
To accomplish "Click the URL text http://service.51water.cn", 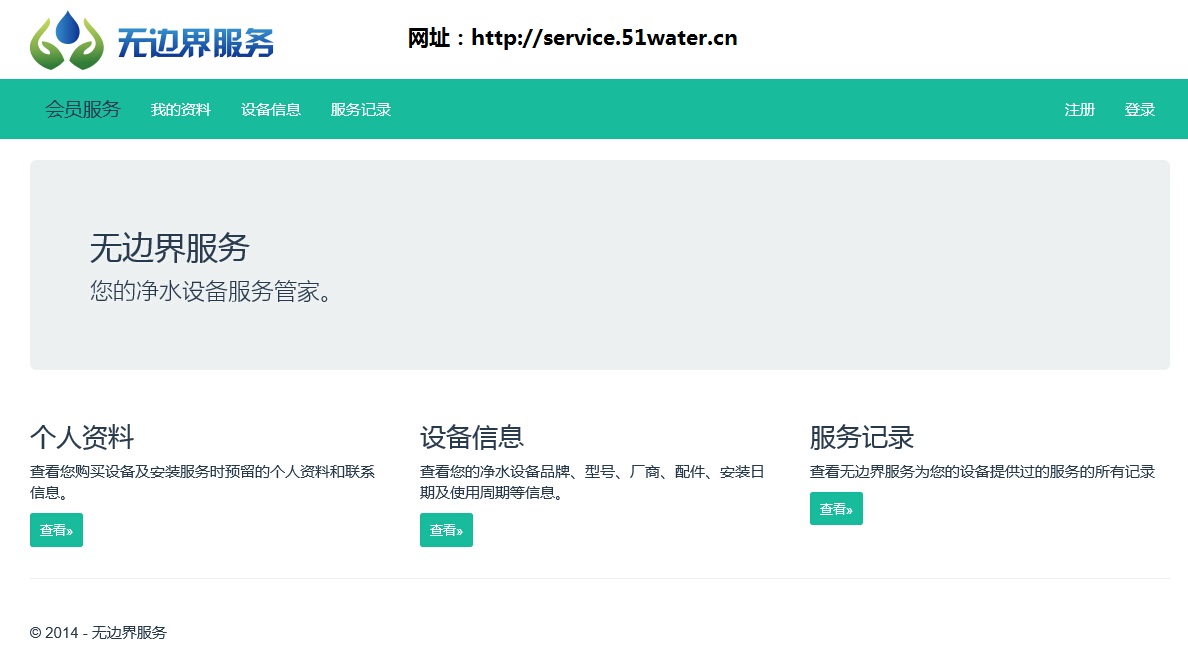I will (604, 38).
